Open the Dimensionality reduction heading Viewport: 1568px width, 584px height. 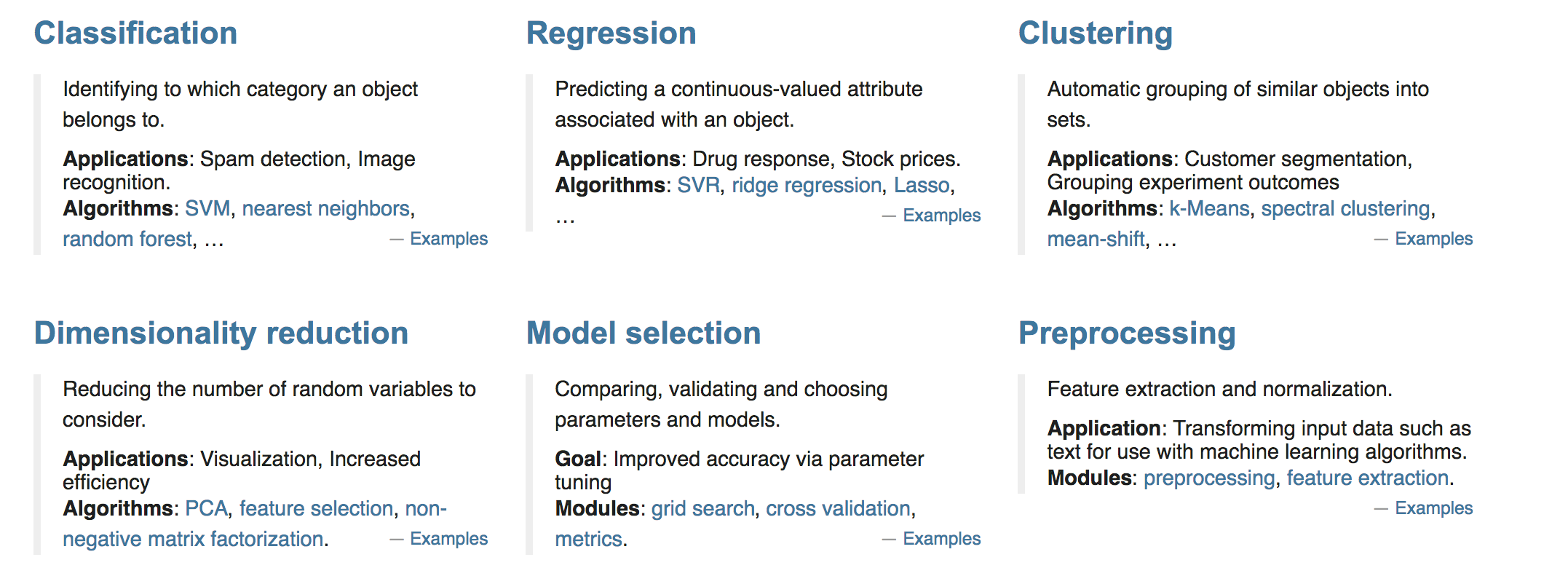221,334
